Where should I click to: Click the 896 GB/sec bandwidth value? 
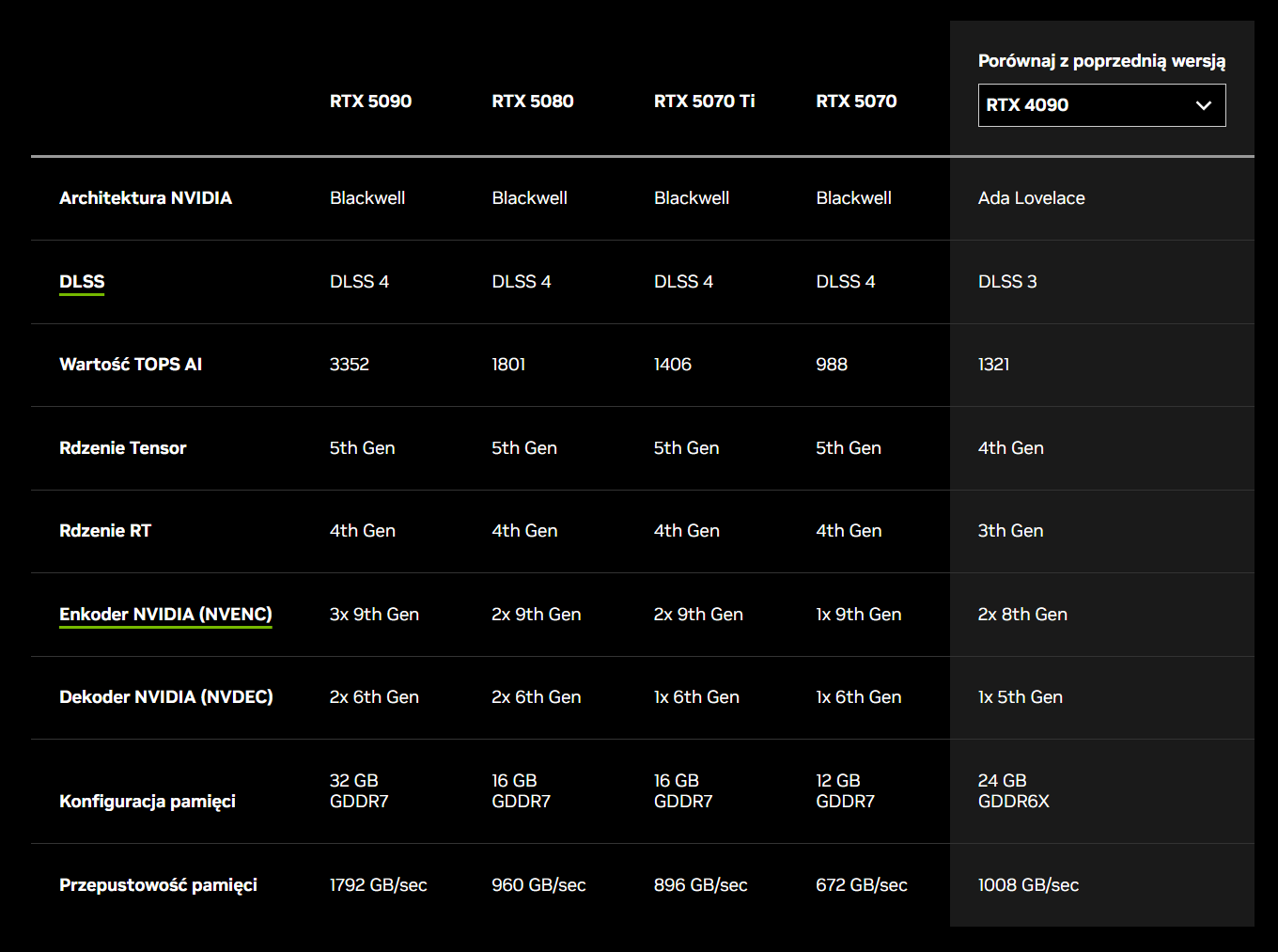coord(701,885)
